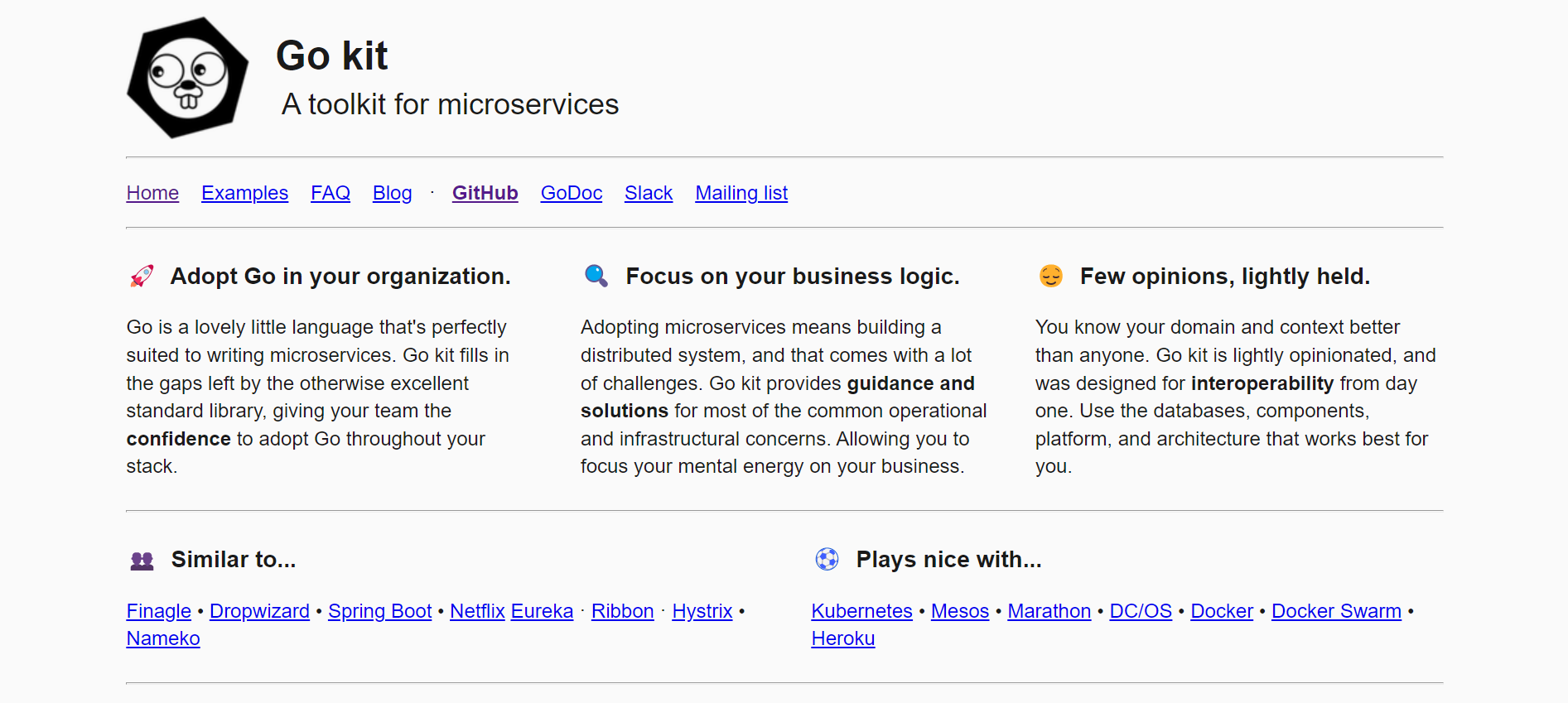Click the bold phrase 'guidance and'
Screen dimensions: 1568x703
(911, 383)
